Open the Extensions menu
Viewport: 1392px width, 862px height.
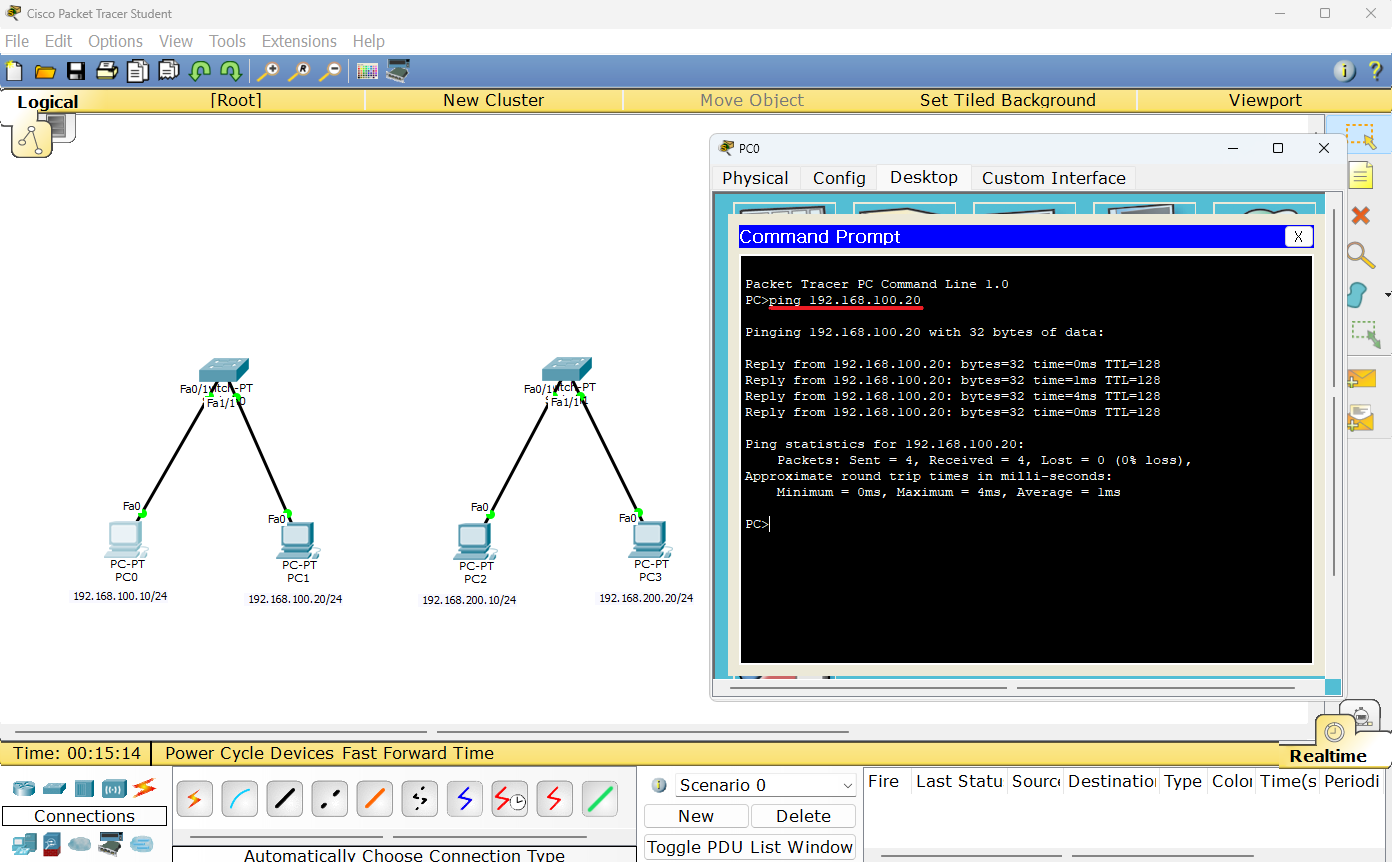tap(299, 41)
